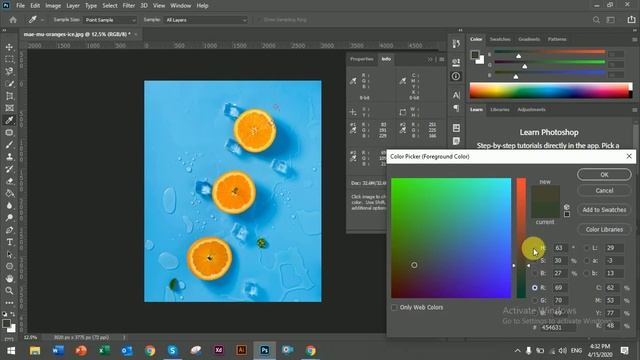Open the Filter menu
The height and width of the screenshot is (360, 640).
pos(129,6)
